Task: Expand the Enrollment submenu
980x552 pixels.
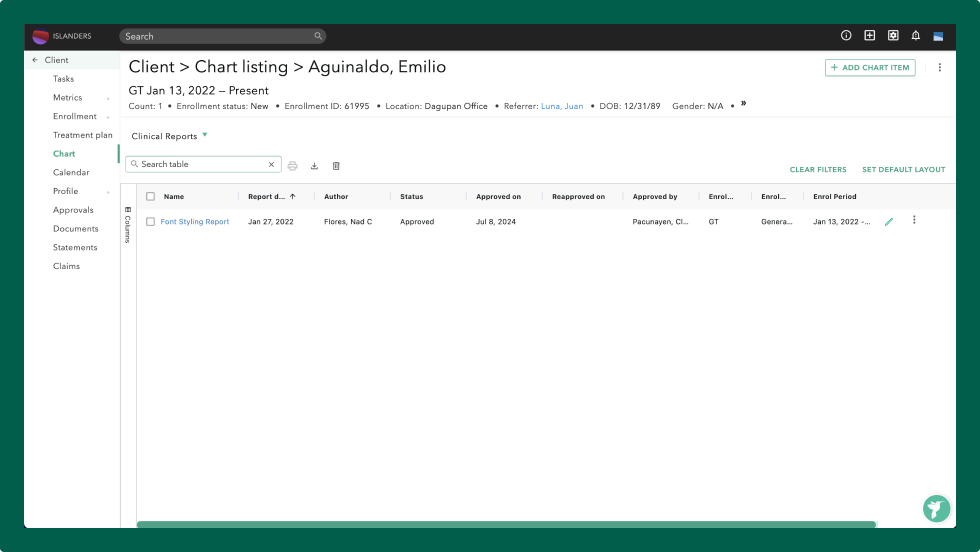Action: pos(108,117)
